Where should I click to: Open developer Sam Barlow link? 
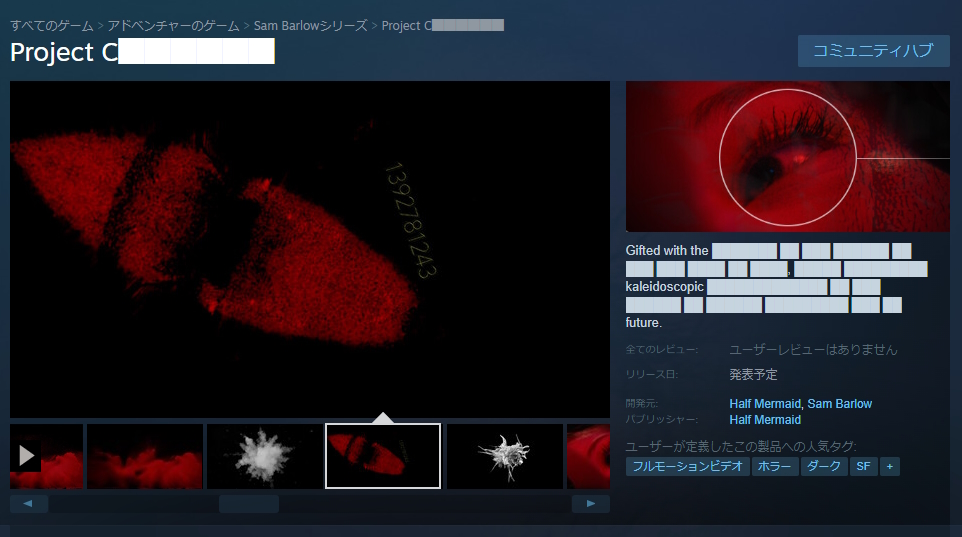[x=840, y=404]
